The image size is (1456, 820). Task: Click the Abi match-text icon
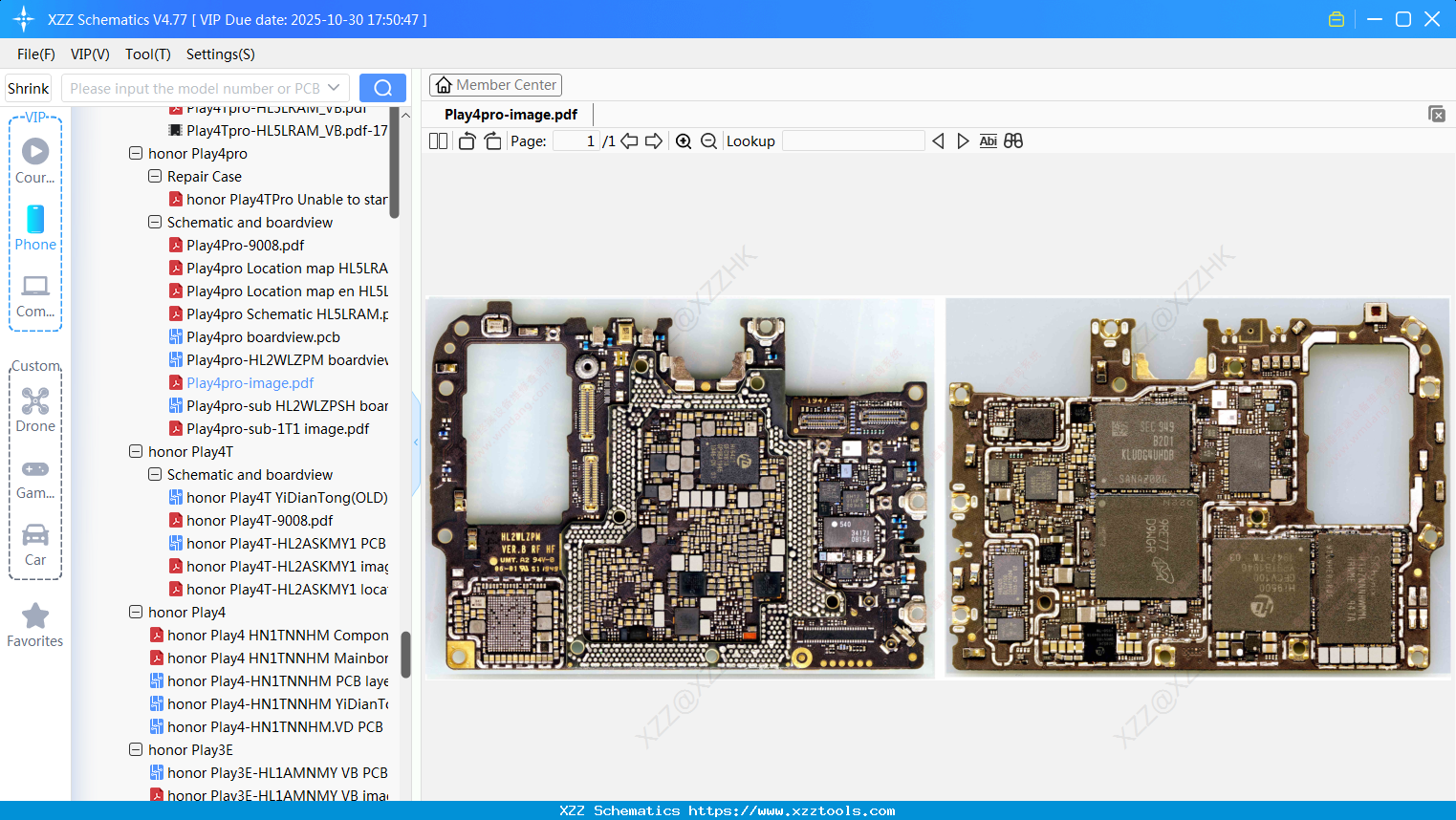pyautogui.click(x=989, y=141)
